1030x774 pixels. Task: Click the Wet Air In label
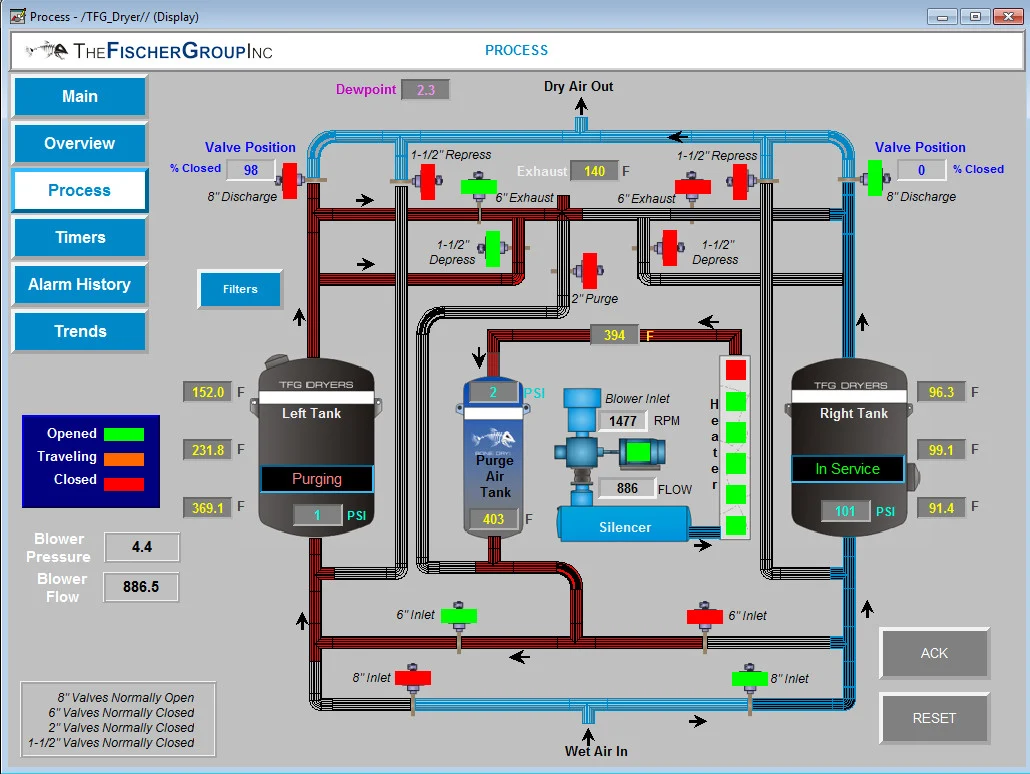coord(596,751)
